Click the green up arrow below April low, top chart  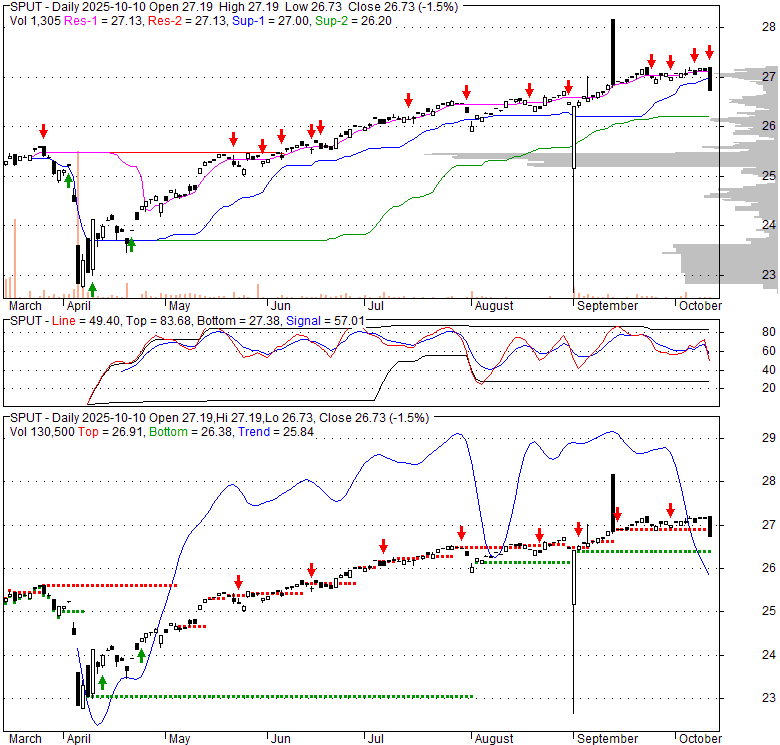(92, 289)
